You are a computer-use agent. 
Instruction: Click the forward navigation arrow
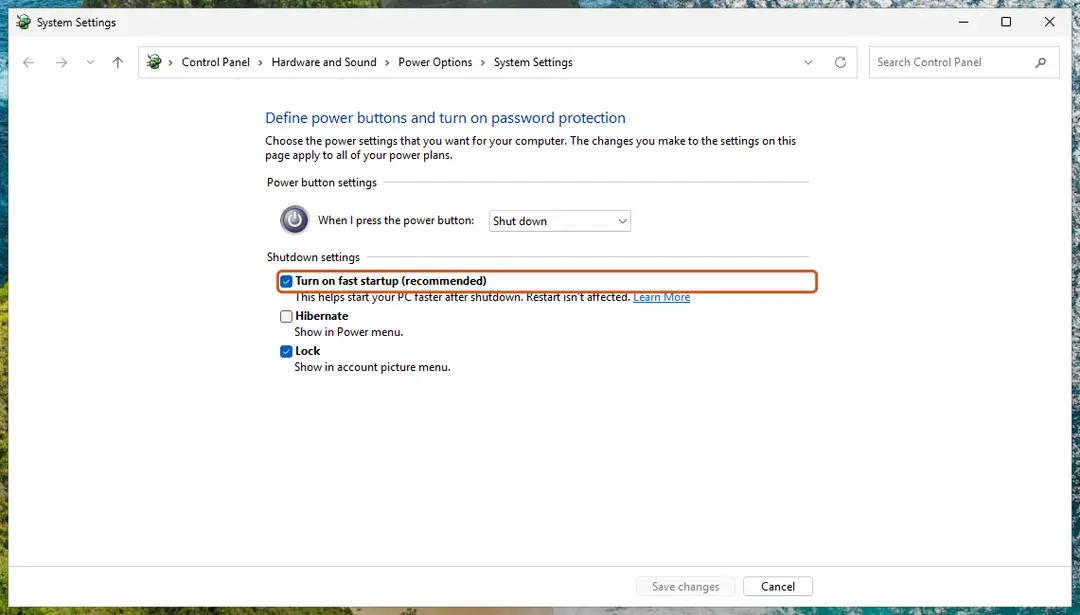pyautogui.click(x=61, y=62)
